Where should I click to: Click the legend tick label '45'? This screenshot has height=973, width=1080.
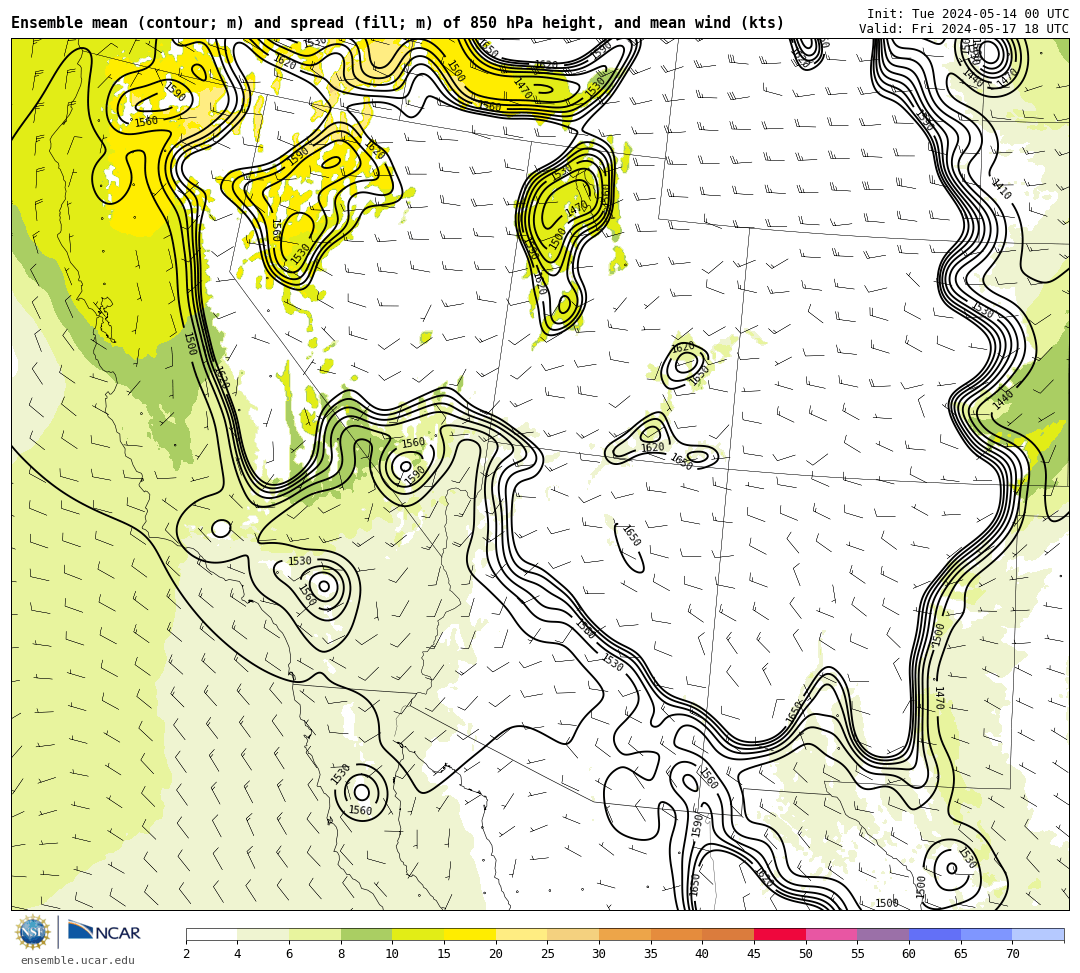[x=754, y=954]
